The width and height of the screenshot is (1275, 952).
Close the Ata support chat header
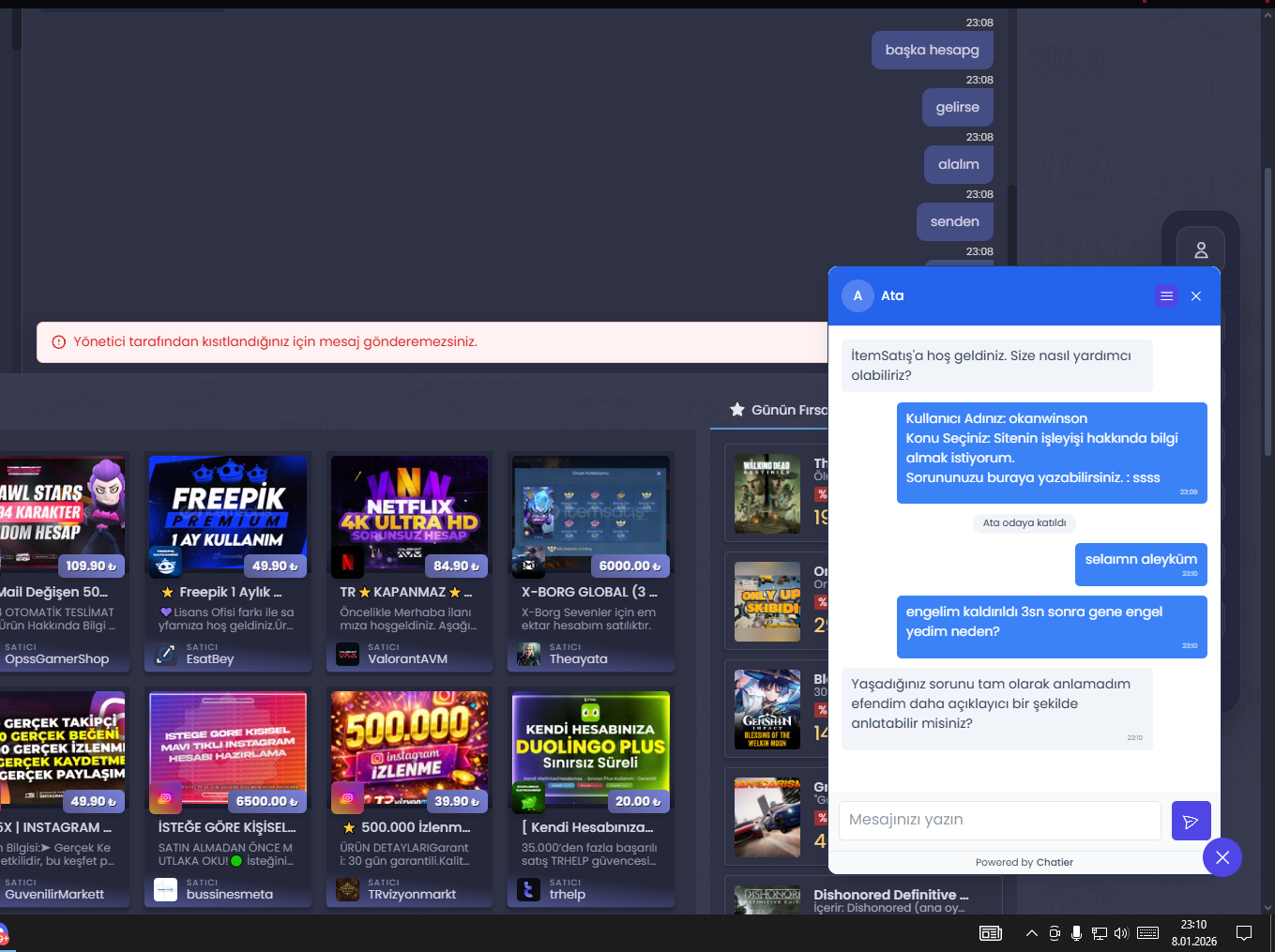click(x=1196, y=296)
